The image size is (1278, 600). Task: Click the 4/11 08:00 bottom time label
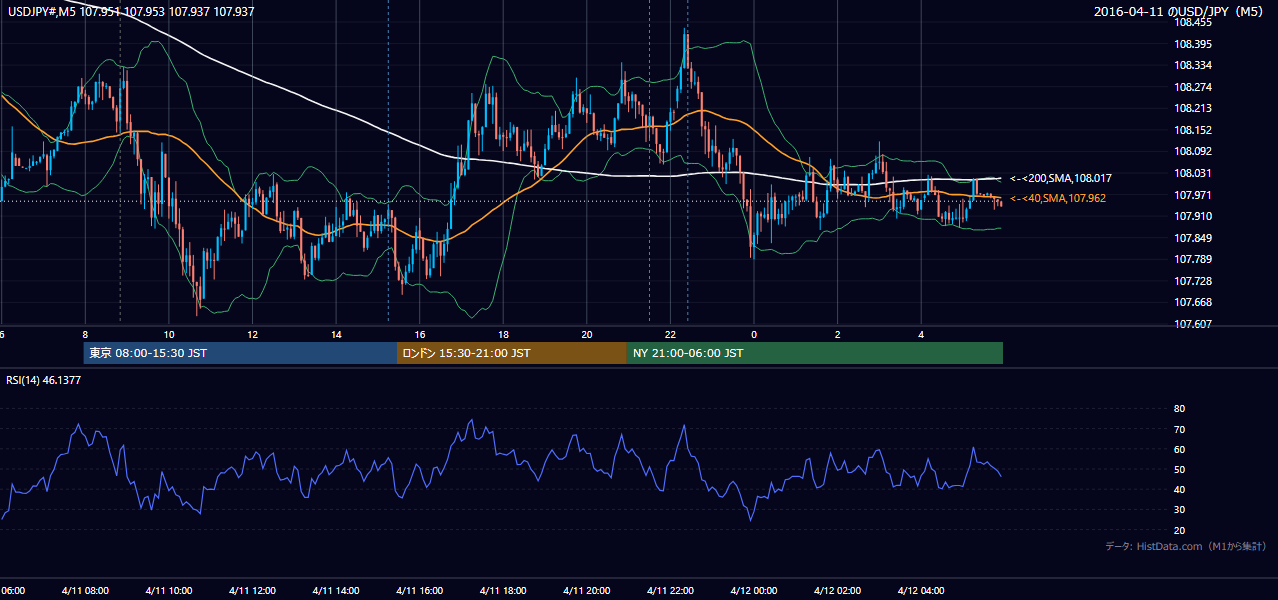[84, 591]
